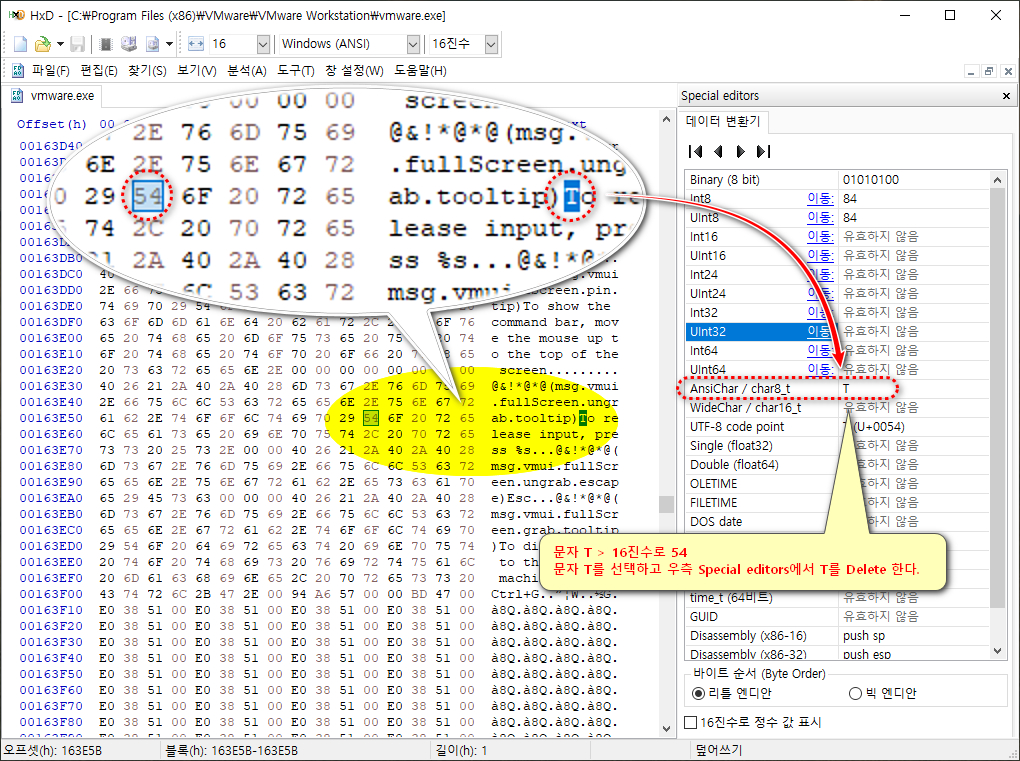1020x761 pixels.
Task: Jump to last byte in data inspector
Action: [763, 152]
